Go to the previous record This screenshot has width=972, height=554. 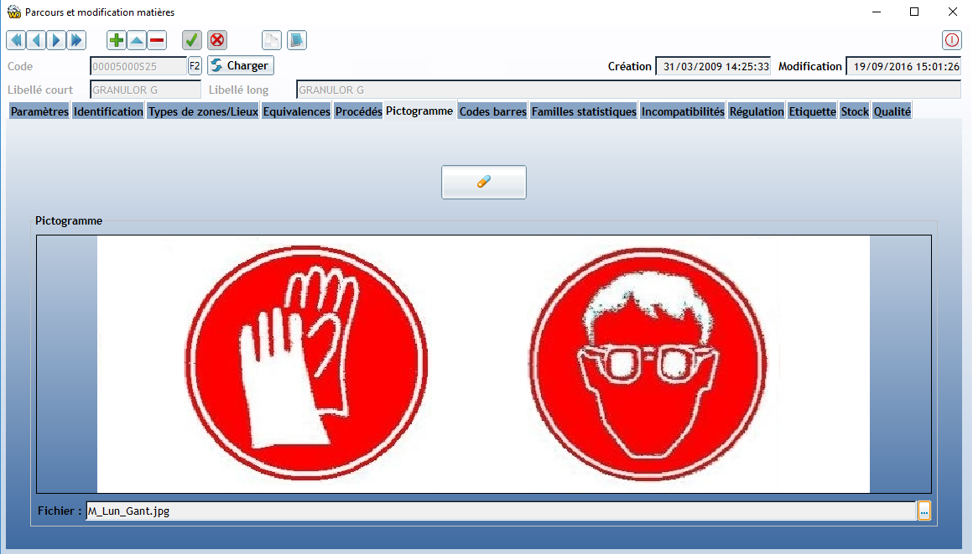pyautogui.click(x=36, y=40)
